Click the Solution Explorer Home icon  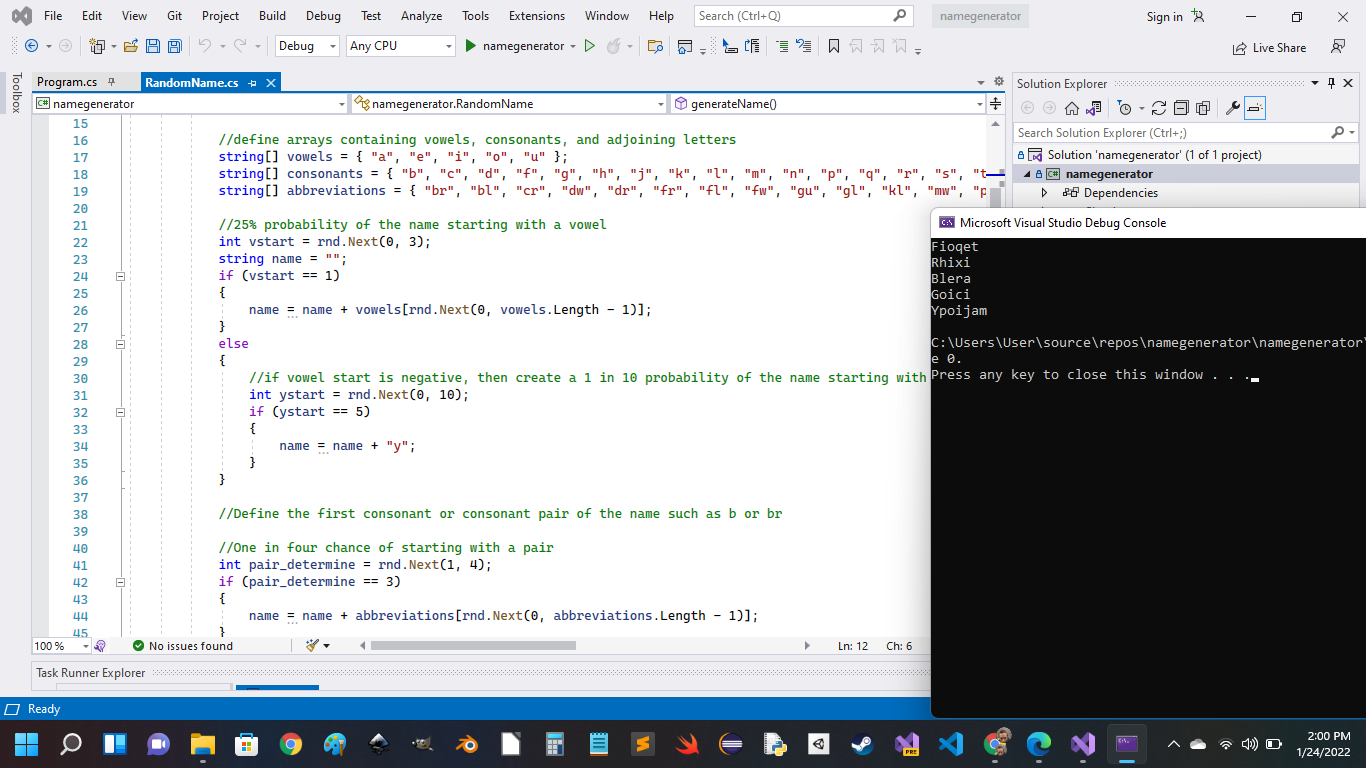click(1071, 108)
